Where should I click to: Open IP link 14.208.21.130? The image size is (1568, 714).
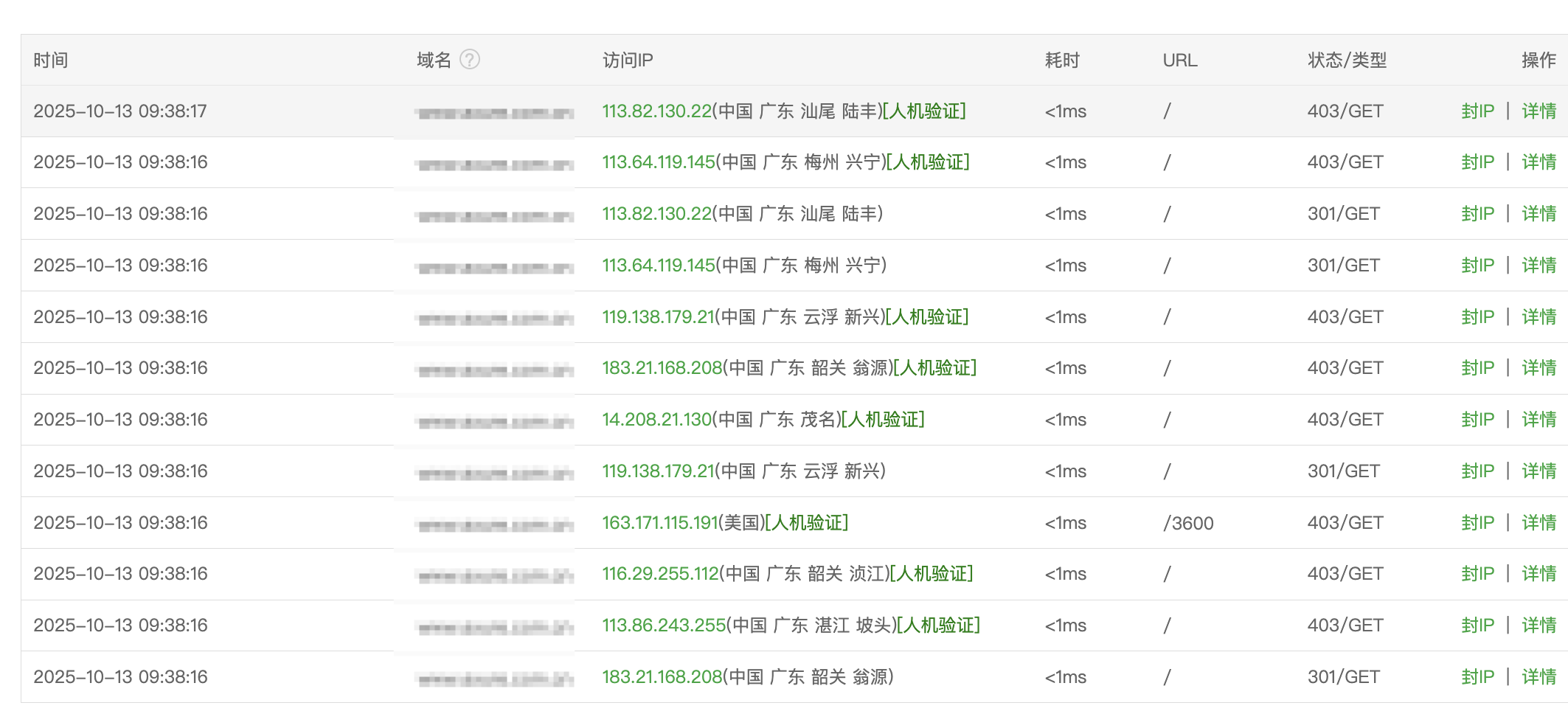(x=656, y=420)
